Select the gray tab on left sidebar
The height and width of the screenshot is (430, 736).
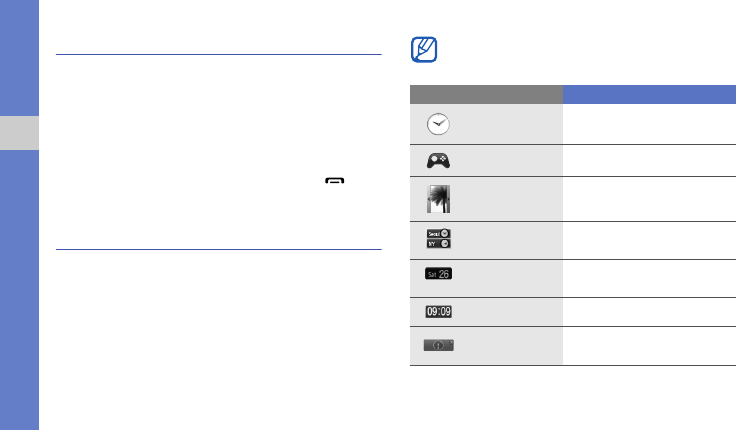click(x=19, y=133)
